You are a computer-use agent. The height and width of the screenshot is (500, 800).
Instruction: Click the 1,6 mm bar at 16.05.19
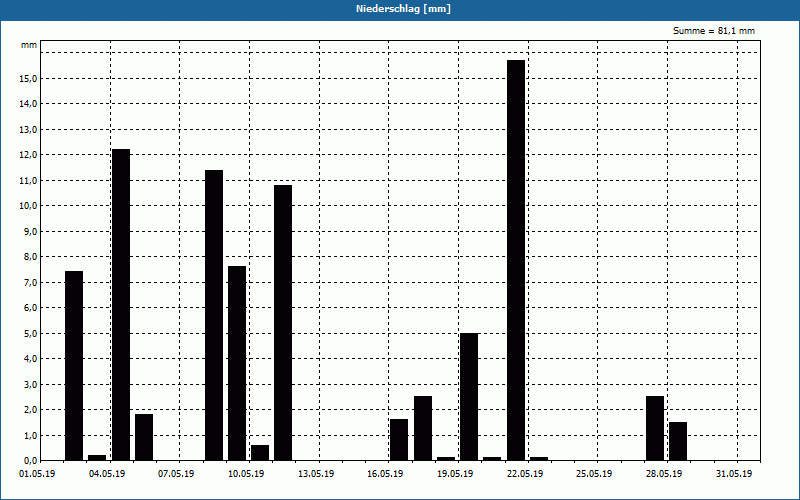tap(399, 439)
